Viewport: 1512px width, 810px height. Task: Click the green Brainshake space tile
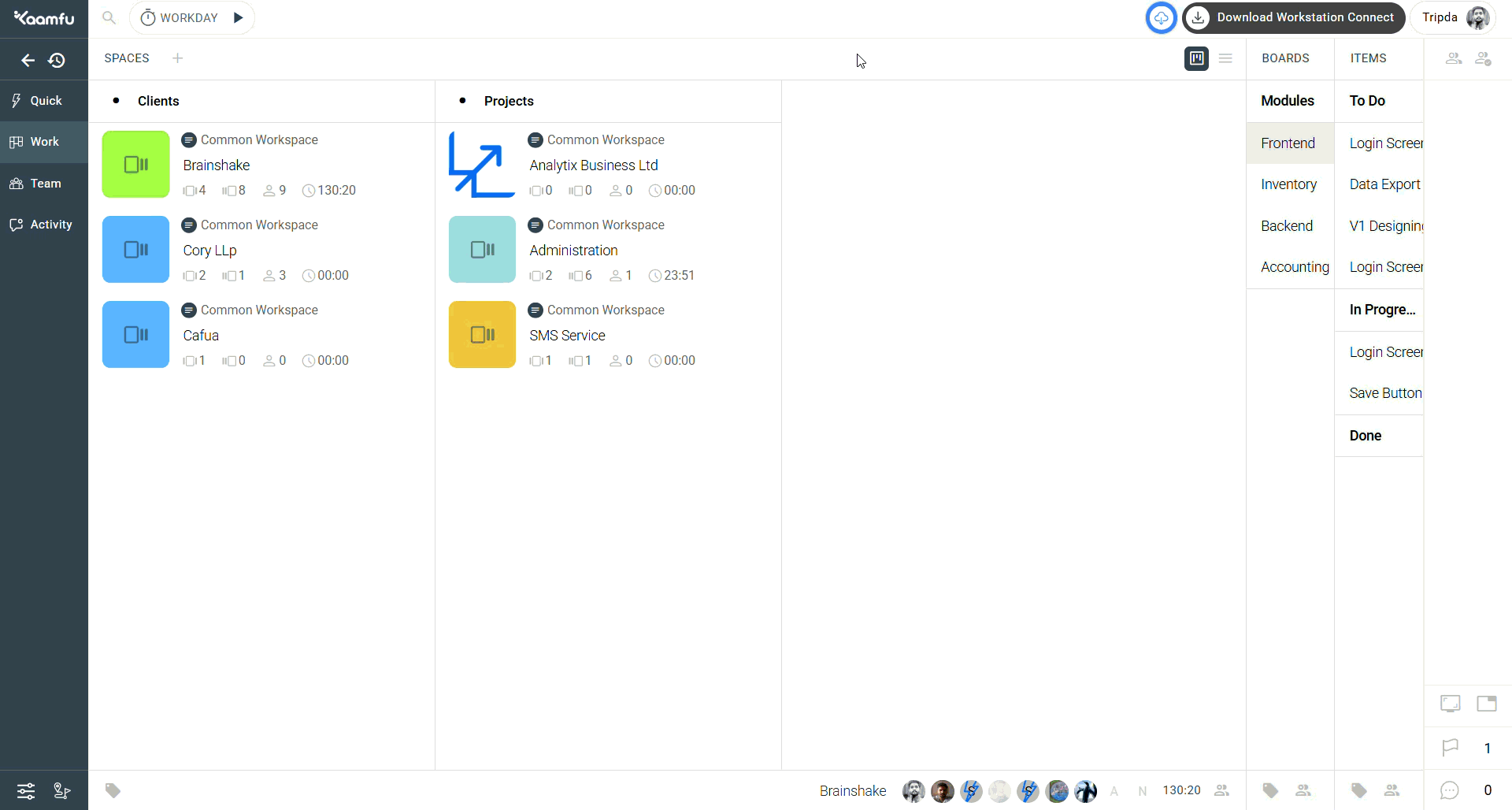click(136, 165)
